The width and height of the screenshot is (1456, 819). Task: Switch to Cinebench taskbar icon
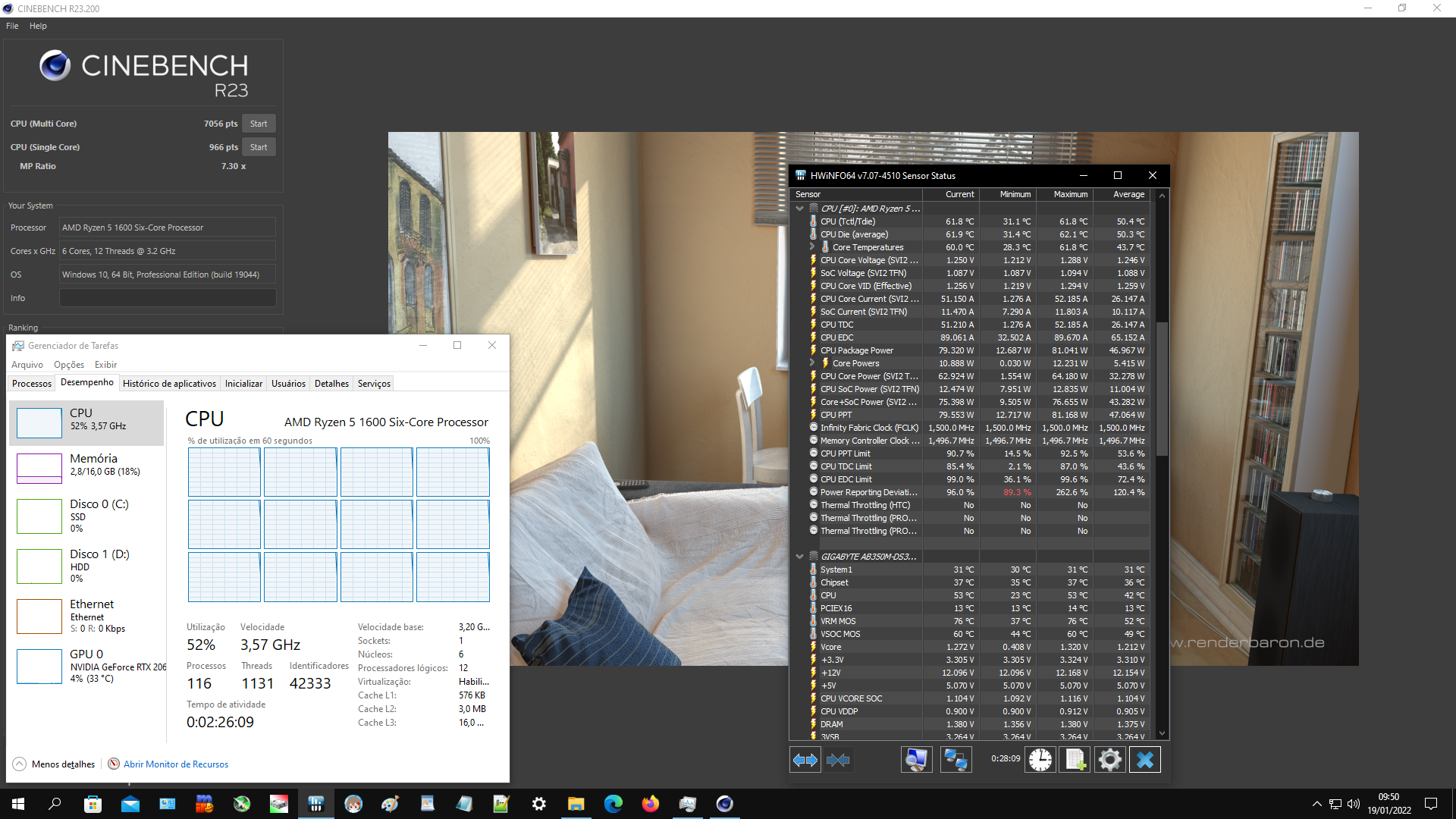(x=724, y=804)
